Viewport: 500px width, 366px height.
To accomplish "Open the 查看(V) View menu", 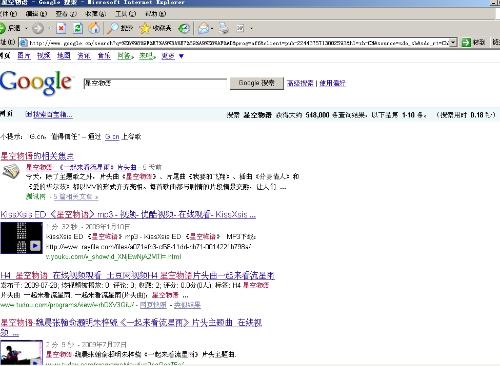I will (x=66, y=14).
